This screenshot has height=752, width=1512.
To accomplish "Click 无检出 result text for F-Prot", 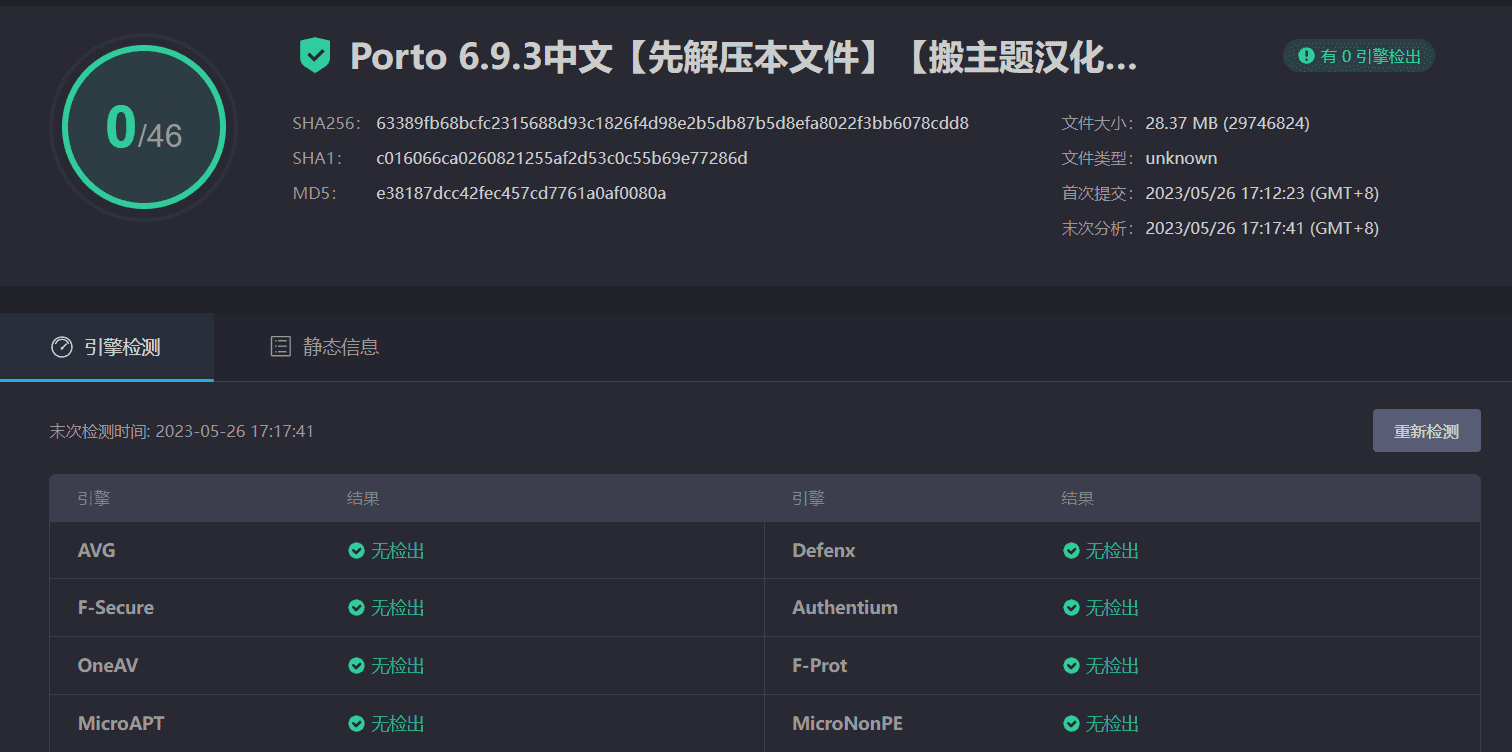I will (x=1113, y=666).
